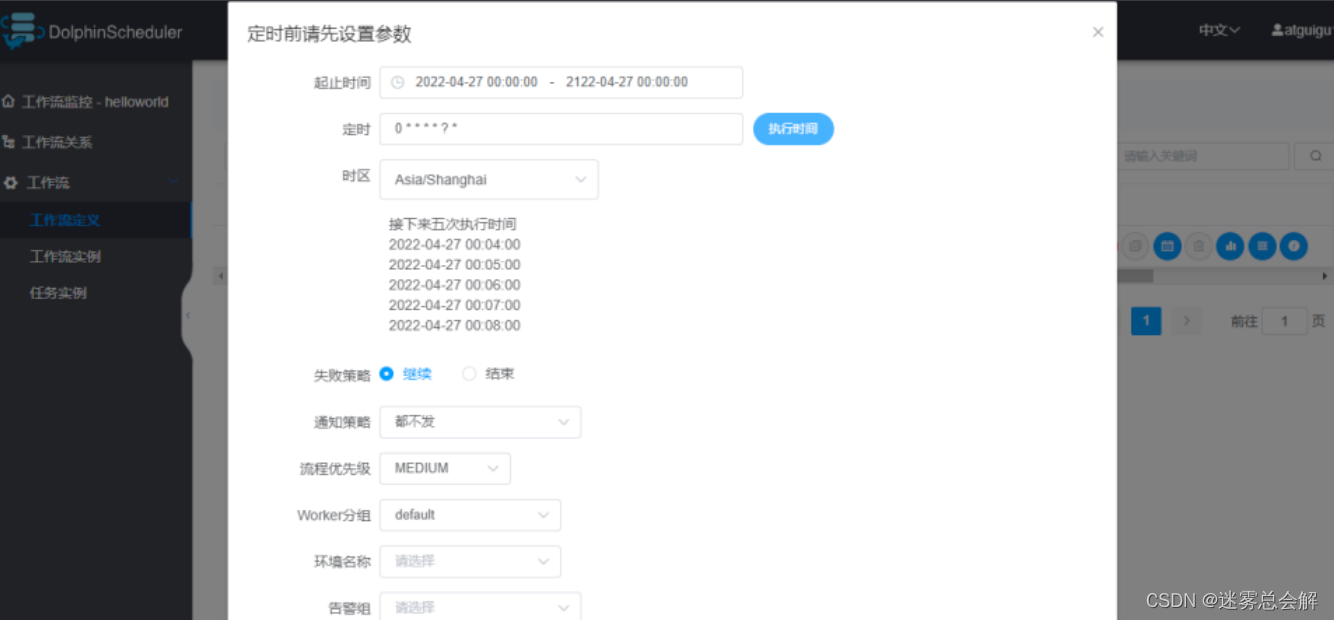
Task: Close the timing parameters dialog
Action: pyautogui.click(x=1097, y=32)
